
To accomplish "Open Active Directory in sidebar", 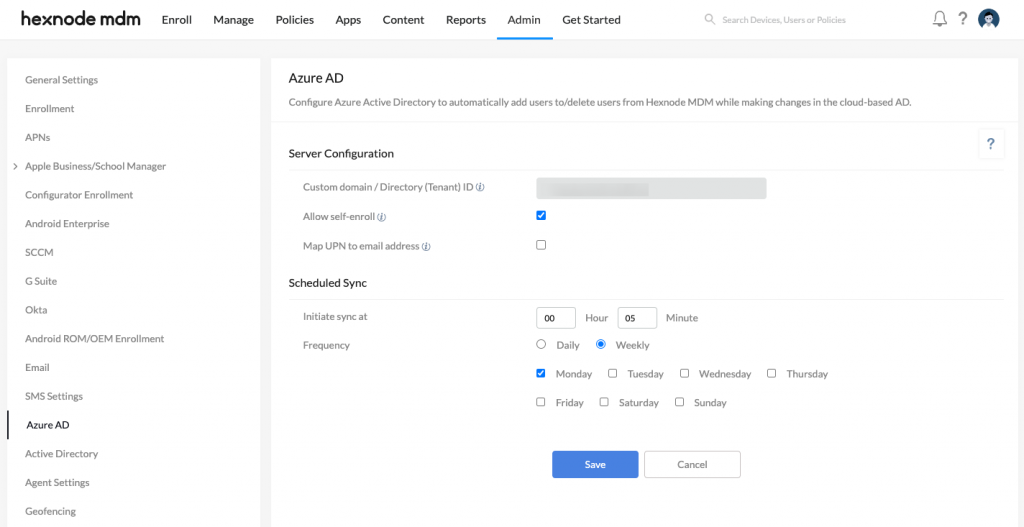I will click(61, 453).
